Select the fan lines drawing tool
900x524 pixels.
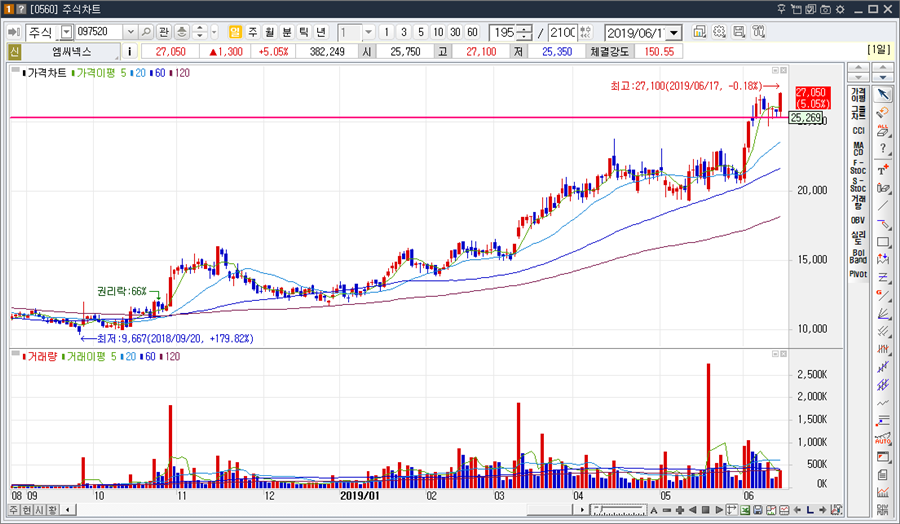point(883,313)
